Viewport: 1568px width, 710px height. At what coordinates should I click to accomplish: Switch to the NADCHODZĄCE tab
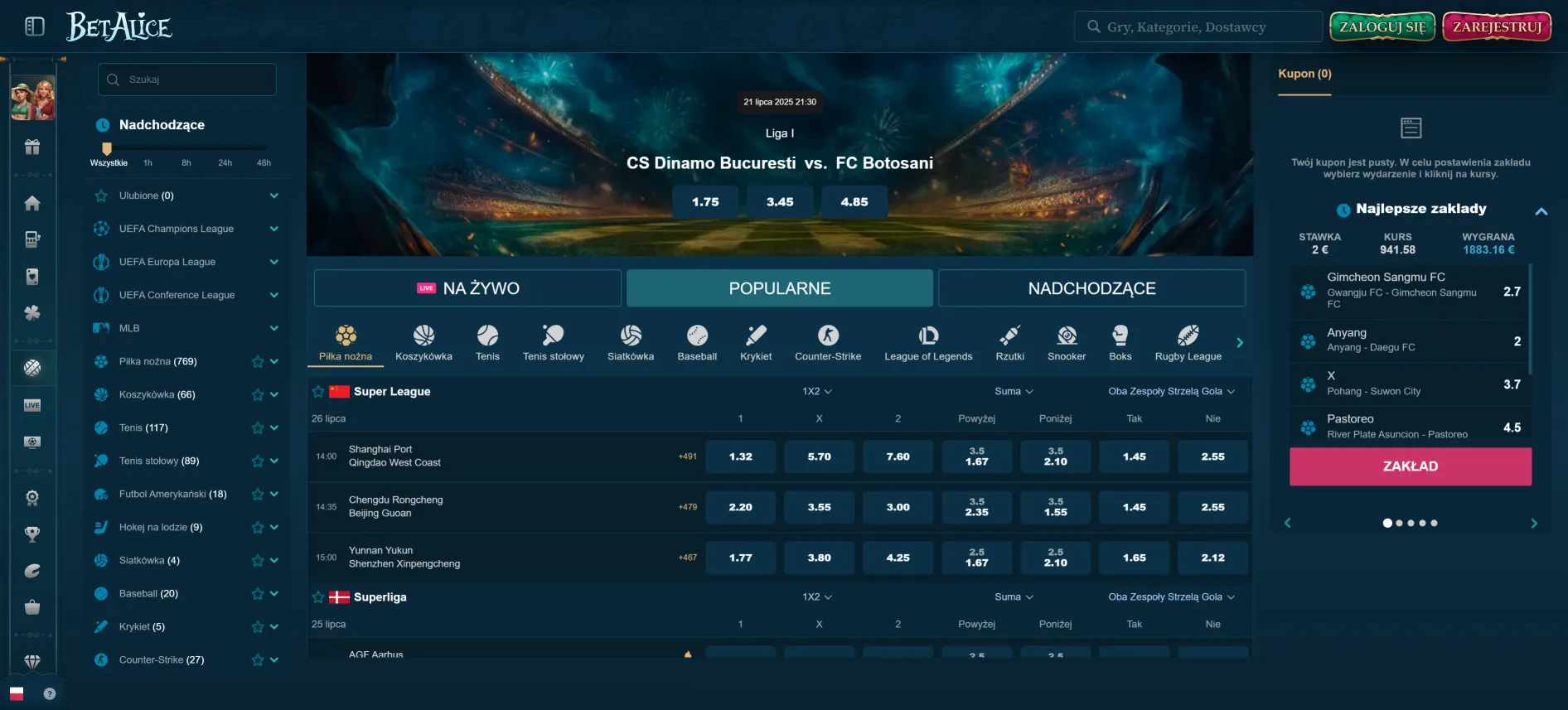click(x=1091, y=288)
